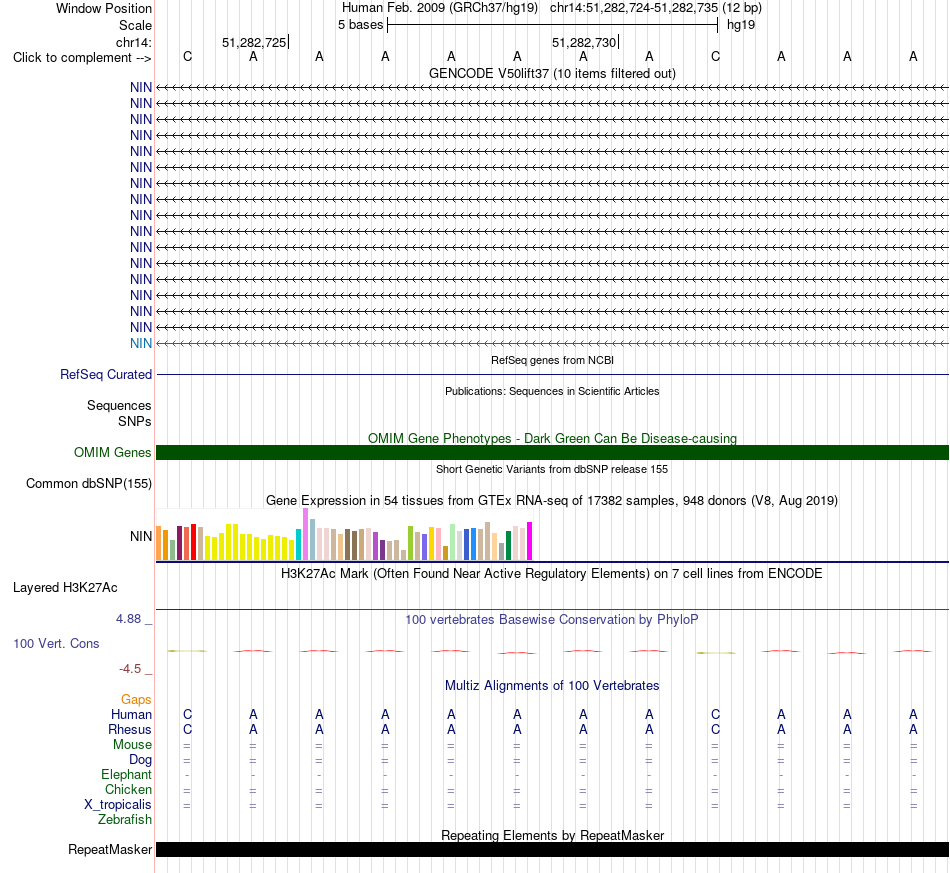Click the '100 Vert. Cons' label
This screenshot has width=950, height=873.
pos(56,643)
